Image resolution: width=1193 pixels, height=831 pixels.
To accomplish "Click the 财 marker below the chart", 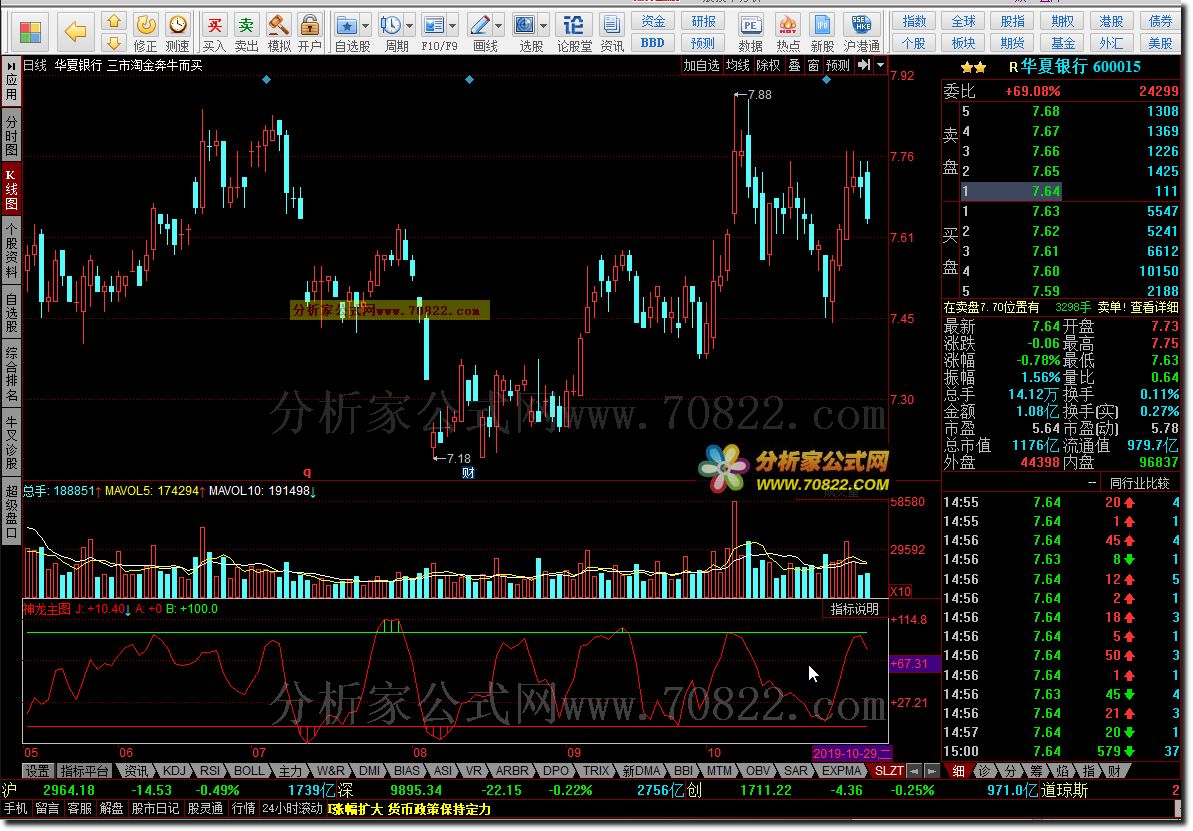I will pos(469,473).
